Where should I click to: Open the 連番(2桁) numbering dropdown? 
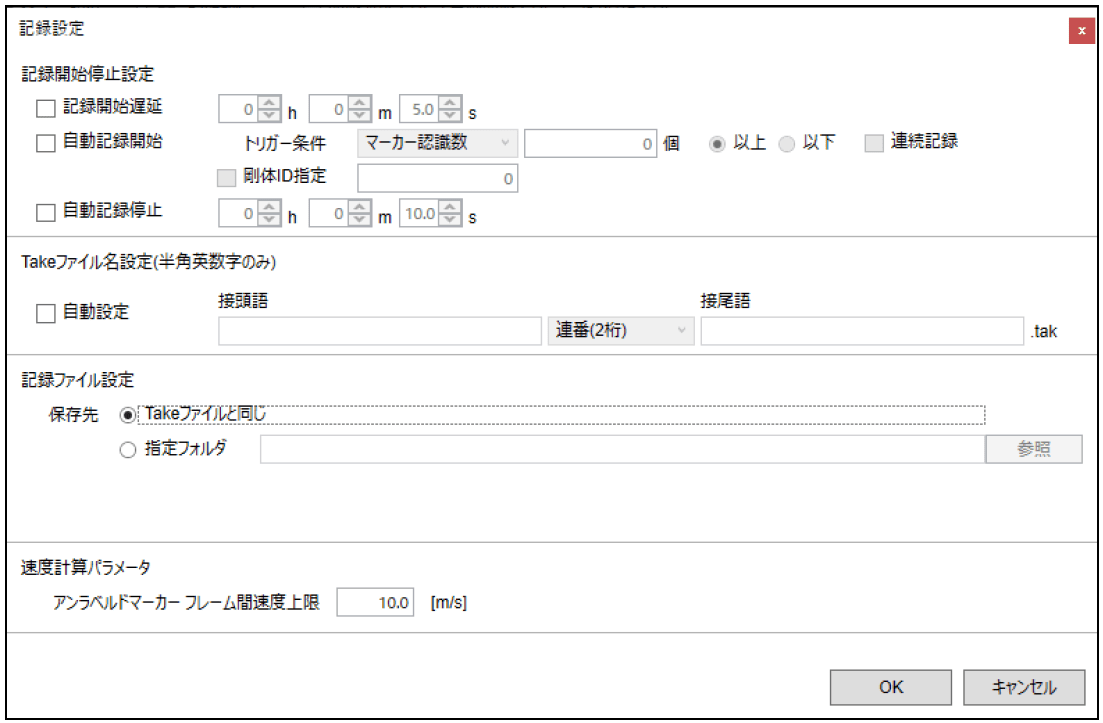pyautogui.click(x=621, y=331)
